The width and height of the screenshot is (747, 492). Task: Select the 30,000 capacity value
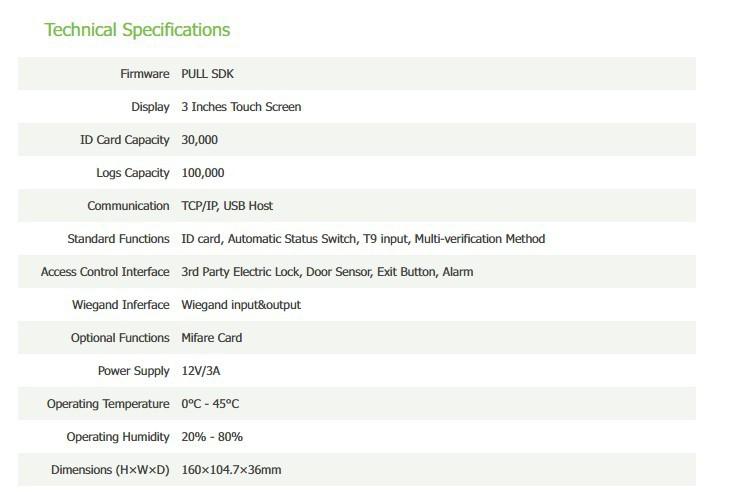pos(199,140)
